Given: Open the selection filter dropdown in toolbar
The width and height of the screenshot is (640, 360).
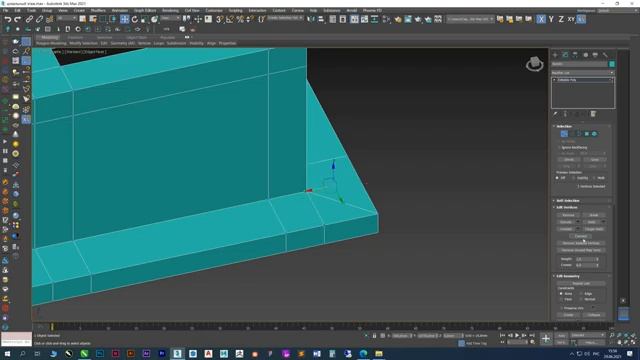Looking at the screenshot, I should point(67,18).
